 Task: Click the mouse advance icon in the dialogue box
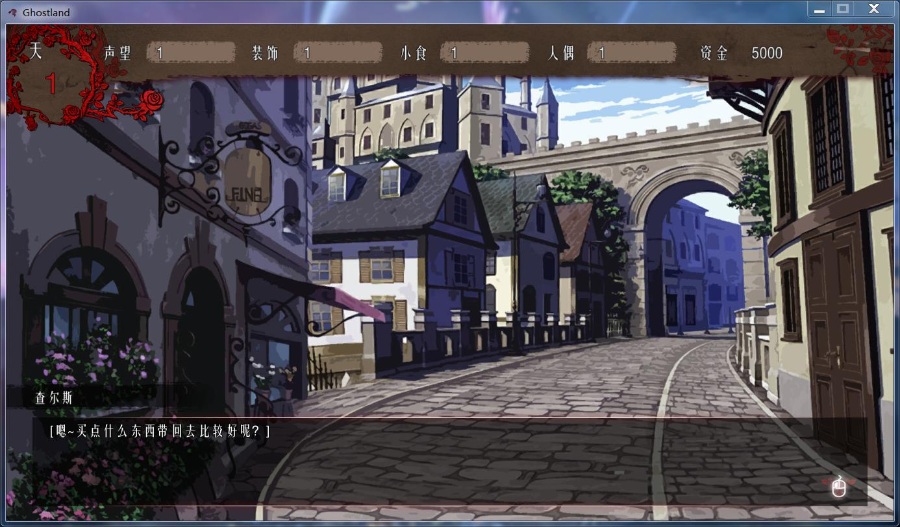(x=839, y=487)
